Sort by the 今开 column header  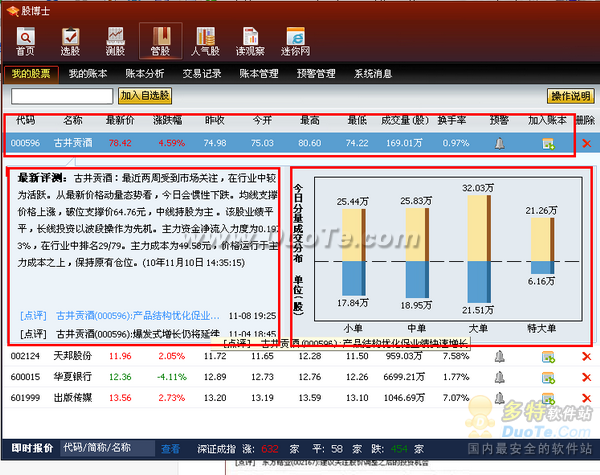262,121
